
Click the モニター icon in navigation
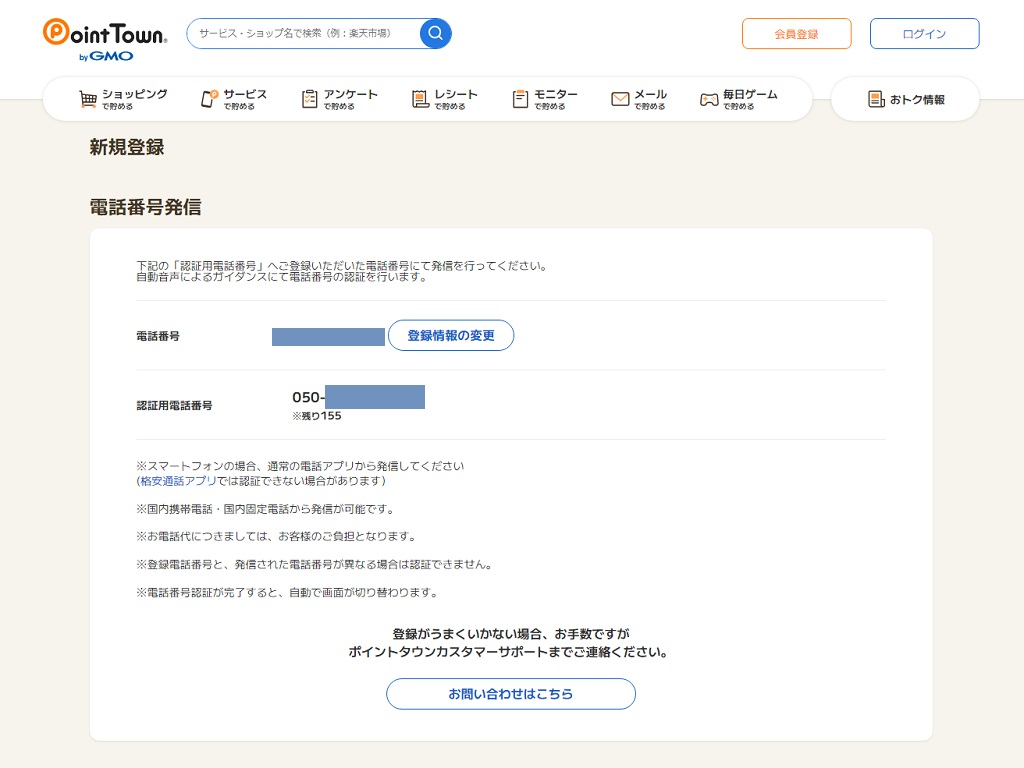[x=520, y=99]
